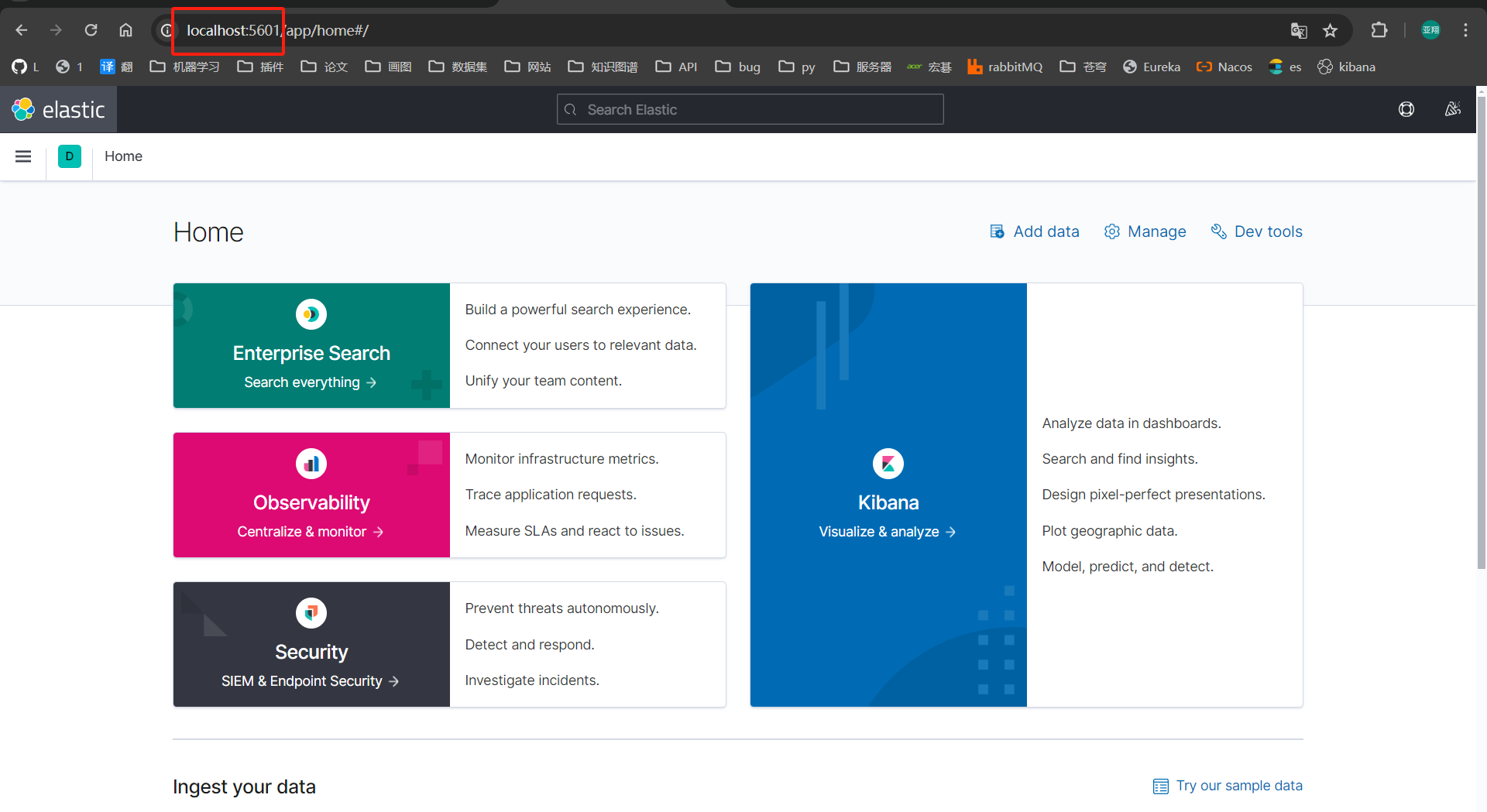
Task: Click the Add data link
Action: click(1034, 231)
